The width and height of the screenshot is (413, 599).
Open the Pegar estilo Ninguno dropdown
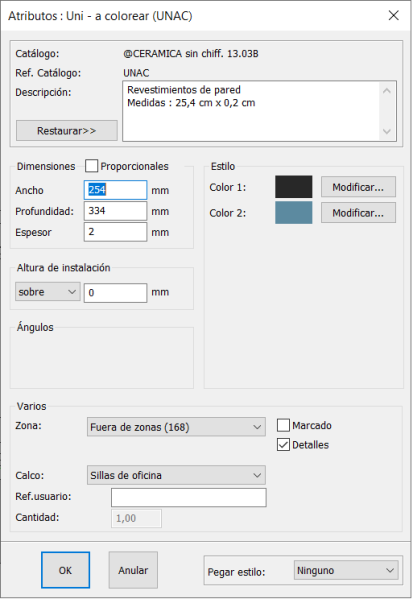pyautogui.click(x=346, y=571)
